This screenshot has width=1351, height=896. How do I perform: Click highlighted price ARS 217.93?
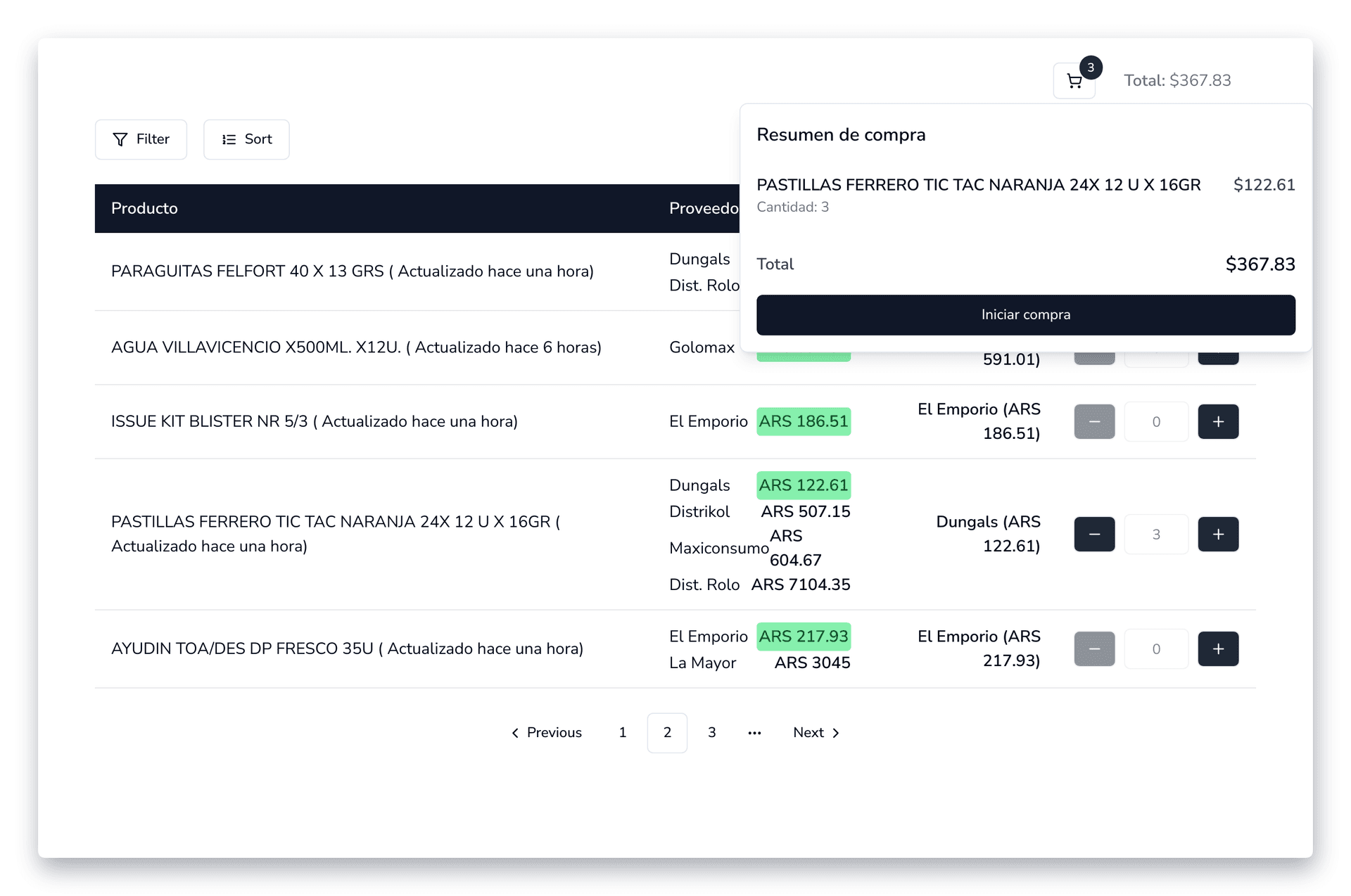(x=804, y=636)
